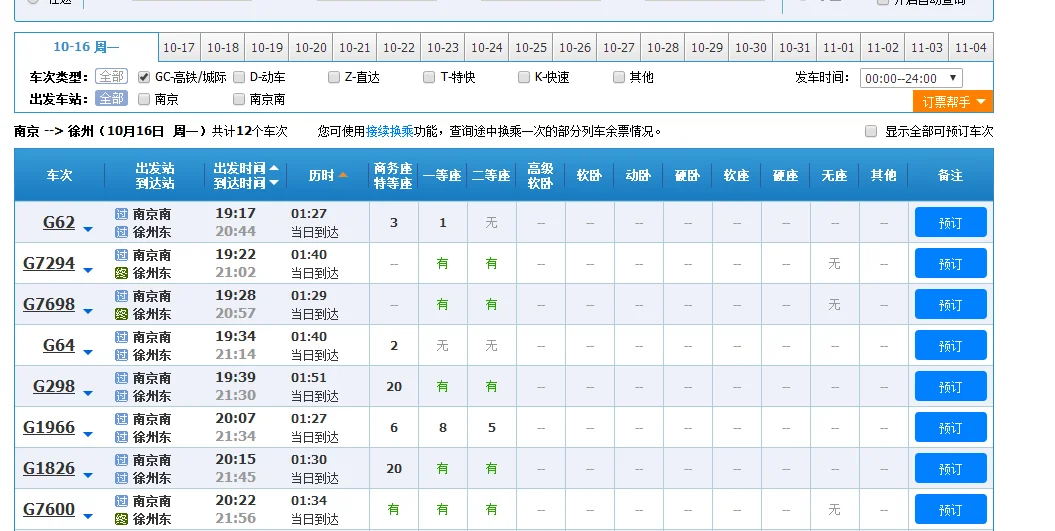
Task: Toggle the D-动车 train type checkbox
Action: pyautogui.click(x=239, y=77)
